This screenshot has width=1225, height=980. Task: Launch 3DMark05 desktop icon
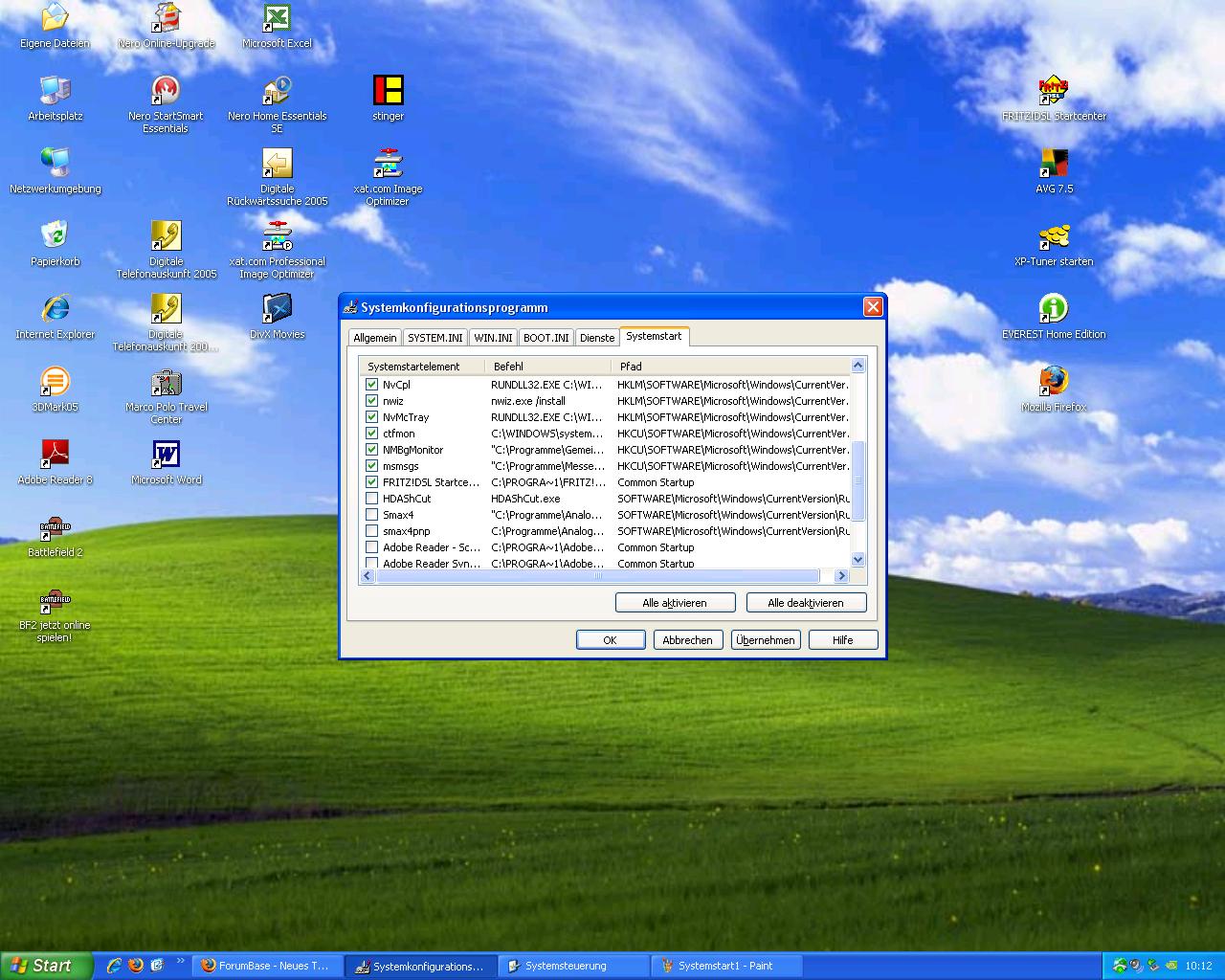(55, 389)
